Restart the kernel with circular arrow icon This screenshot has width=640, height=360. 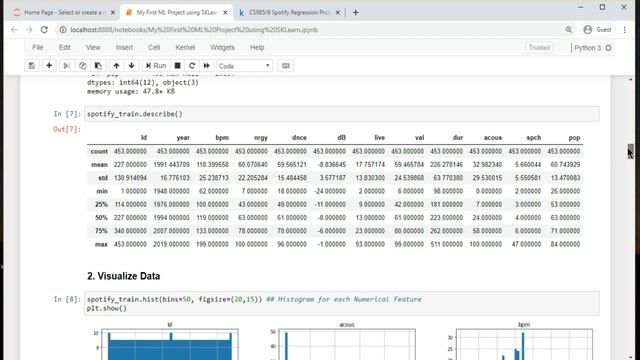point(192,66)
